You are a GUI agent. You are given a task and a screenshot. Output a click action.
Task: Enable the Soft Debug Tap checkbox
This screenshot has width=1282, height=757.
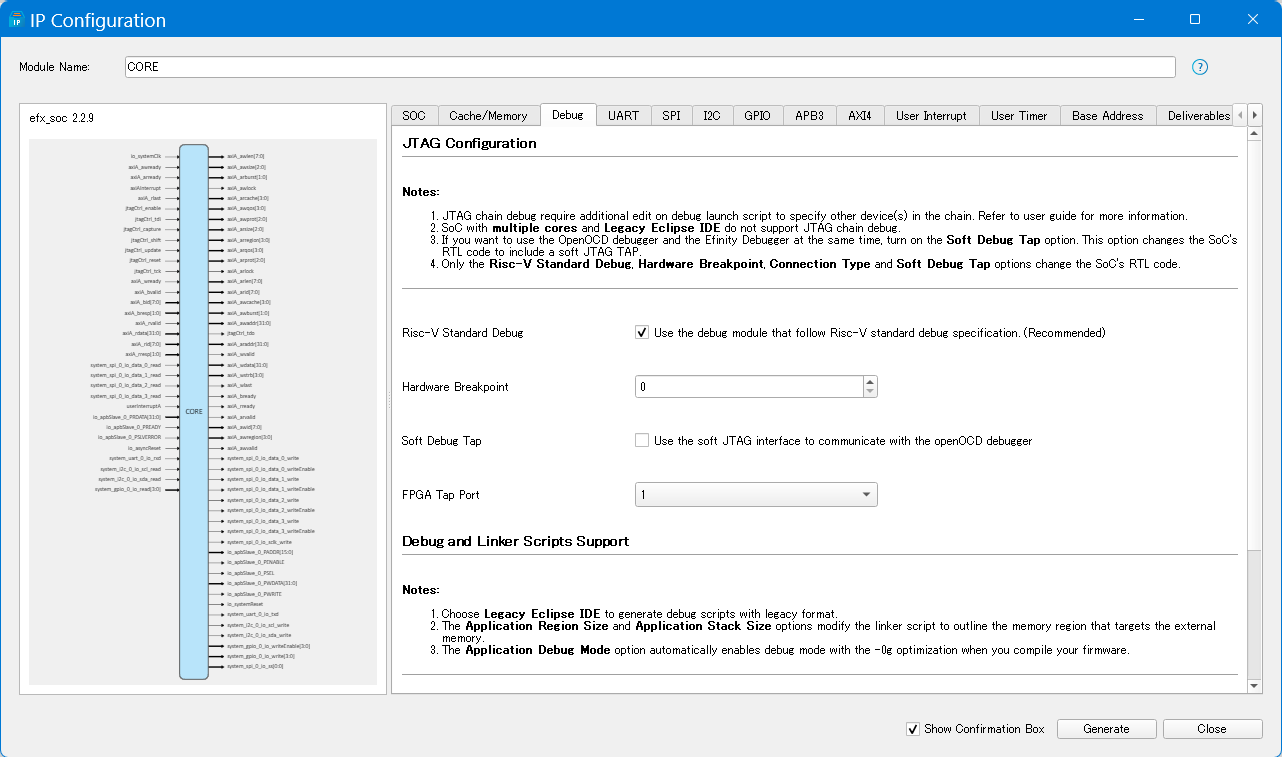pyautogui.click(x=642, y=441)
